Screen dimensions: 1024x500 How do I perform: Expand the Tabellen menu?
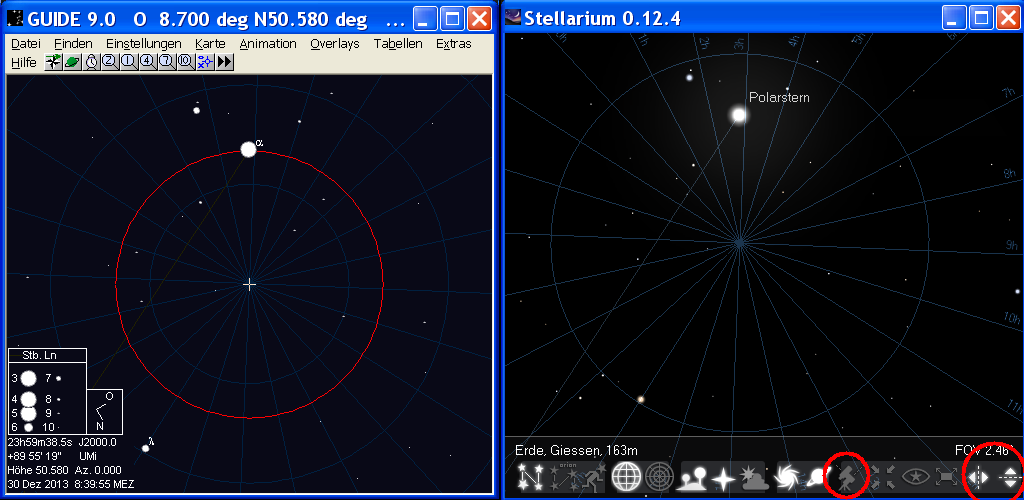398,44
